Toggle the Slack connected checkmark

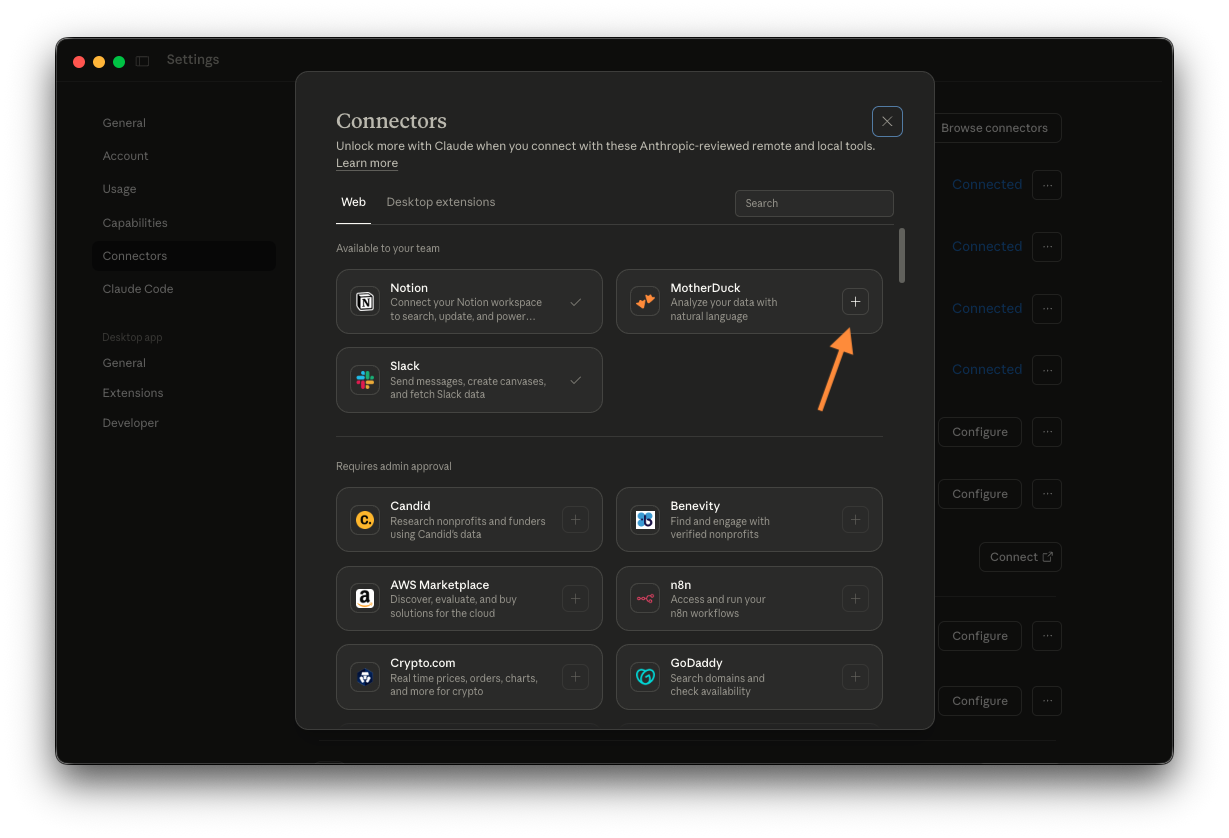pyautogui.click(x=576, y=380)
